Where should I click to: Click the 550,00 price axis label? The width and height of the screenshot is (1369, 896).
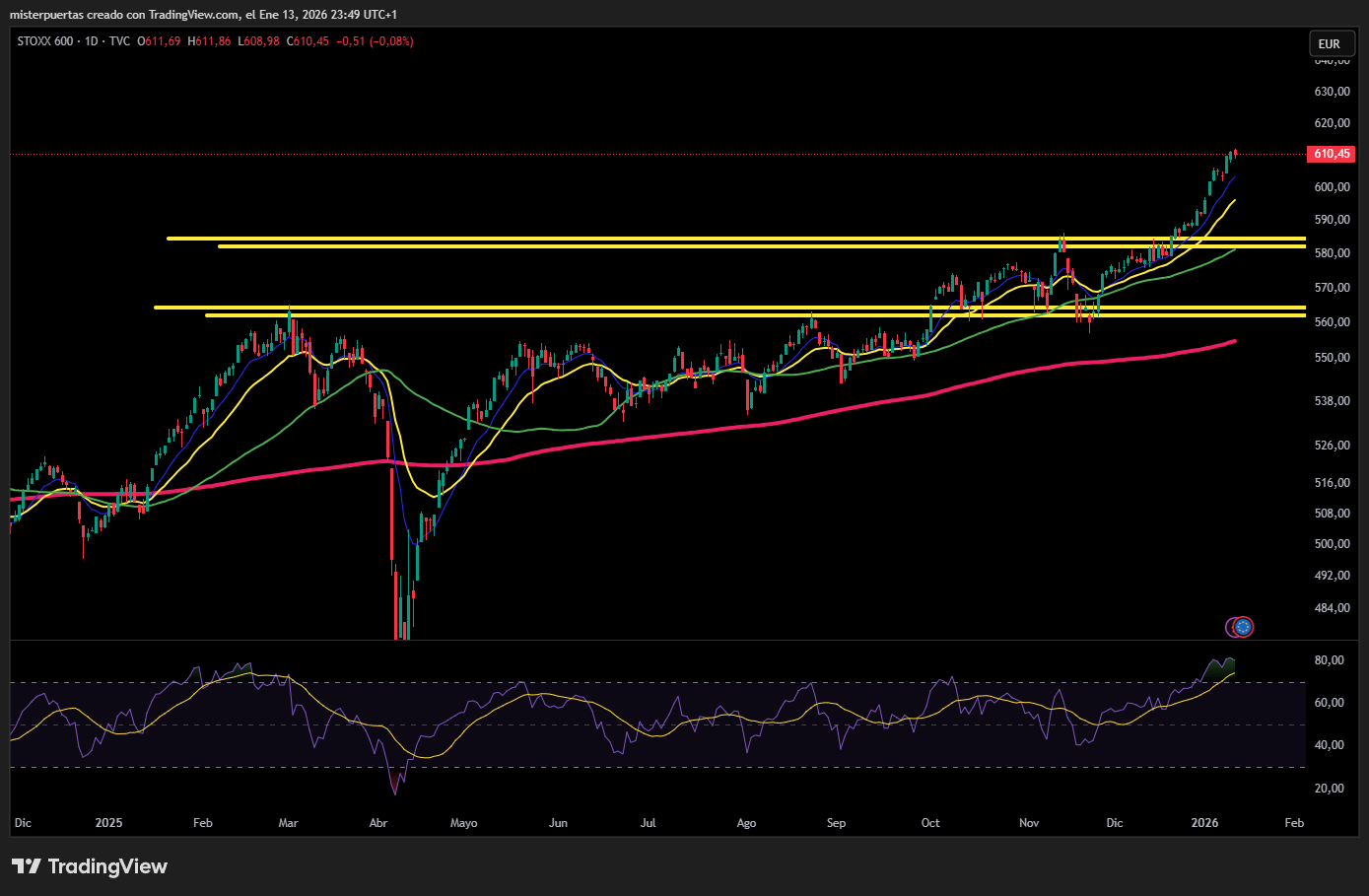1332,358
